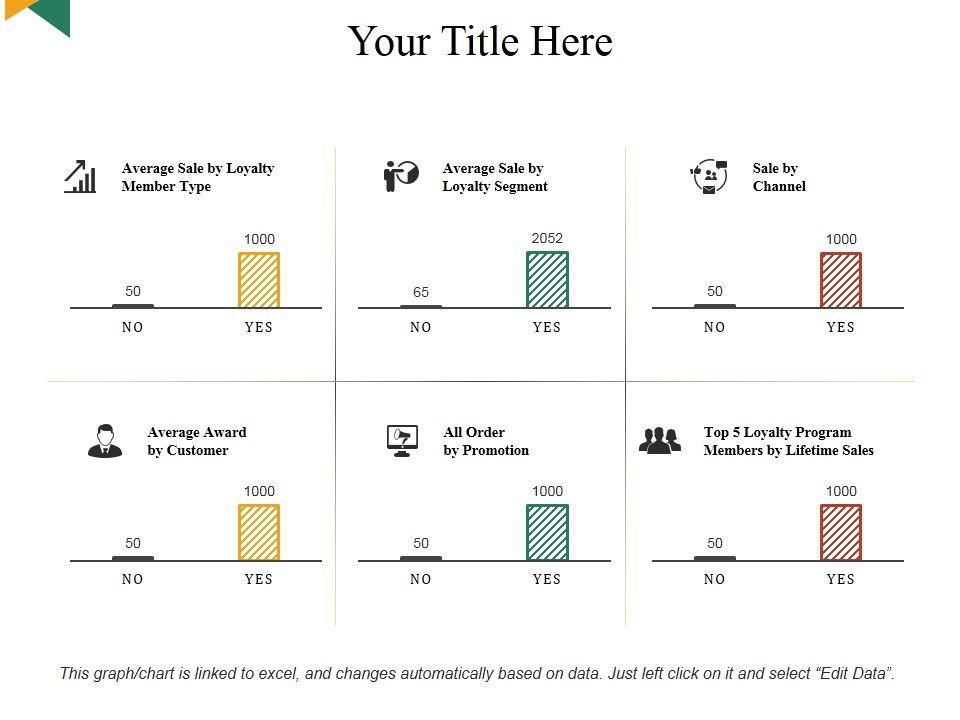960x720 pixels.
Task: Click the yellow YES bar under Average Award
Action: 259,532
